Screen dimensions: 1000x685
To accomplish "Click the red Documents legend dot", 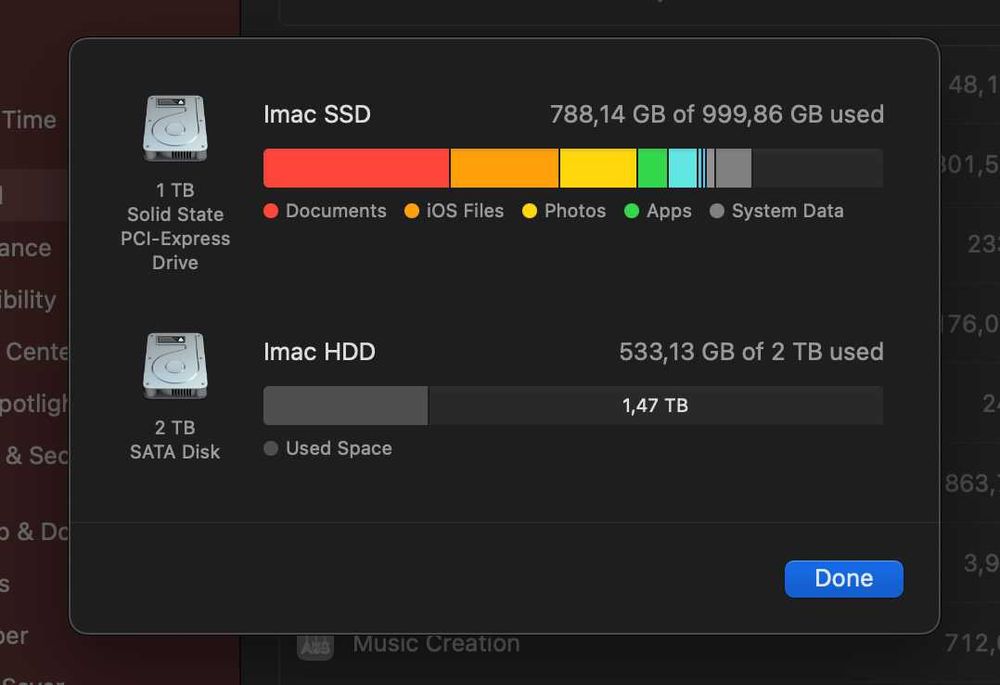I will (271, 211).
